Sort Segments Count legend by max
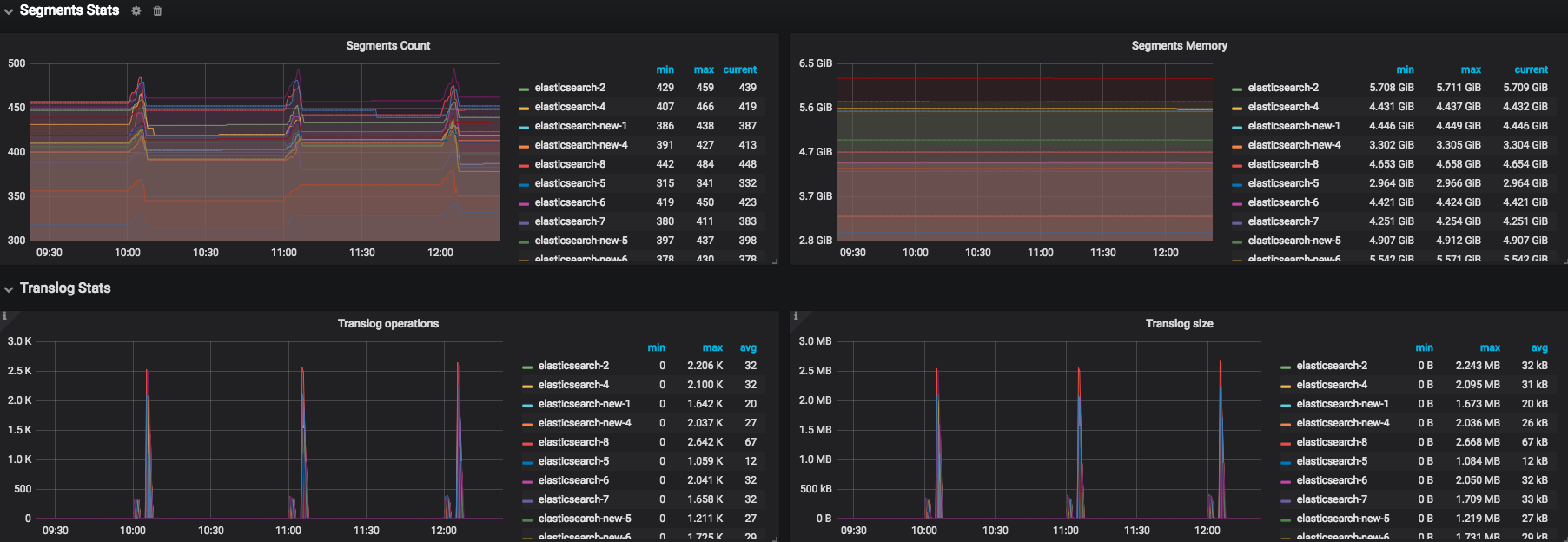The height and width of the screenshot is (542, 1568). click(704, 69)
